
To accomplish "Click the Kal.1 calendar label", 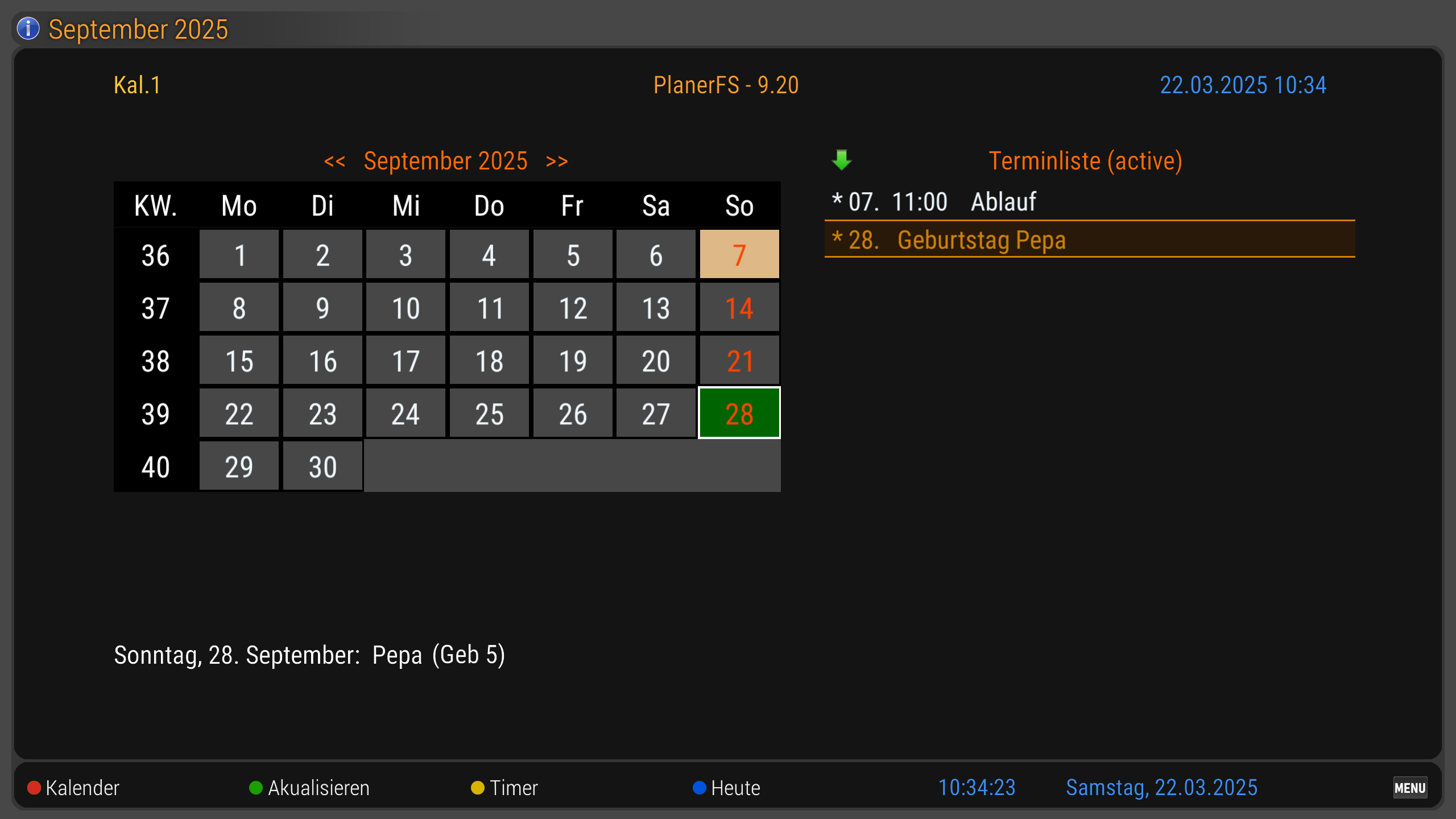I will pyautogui.click(x=137, y=85).
